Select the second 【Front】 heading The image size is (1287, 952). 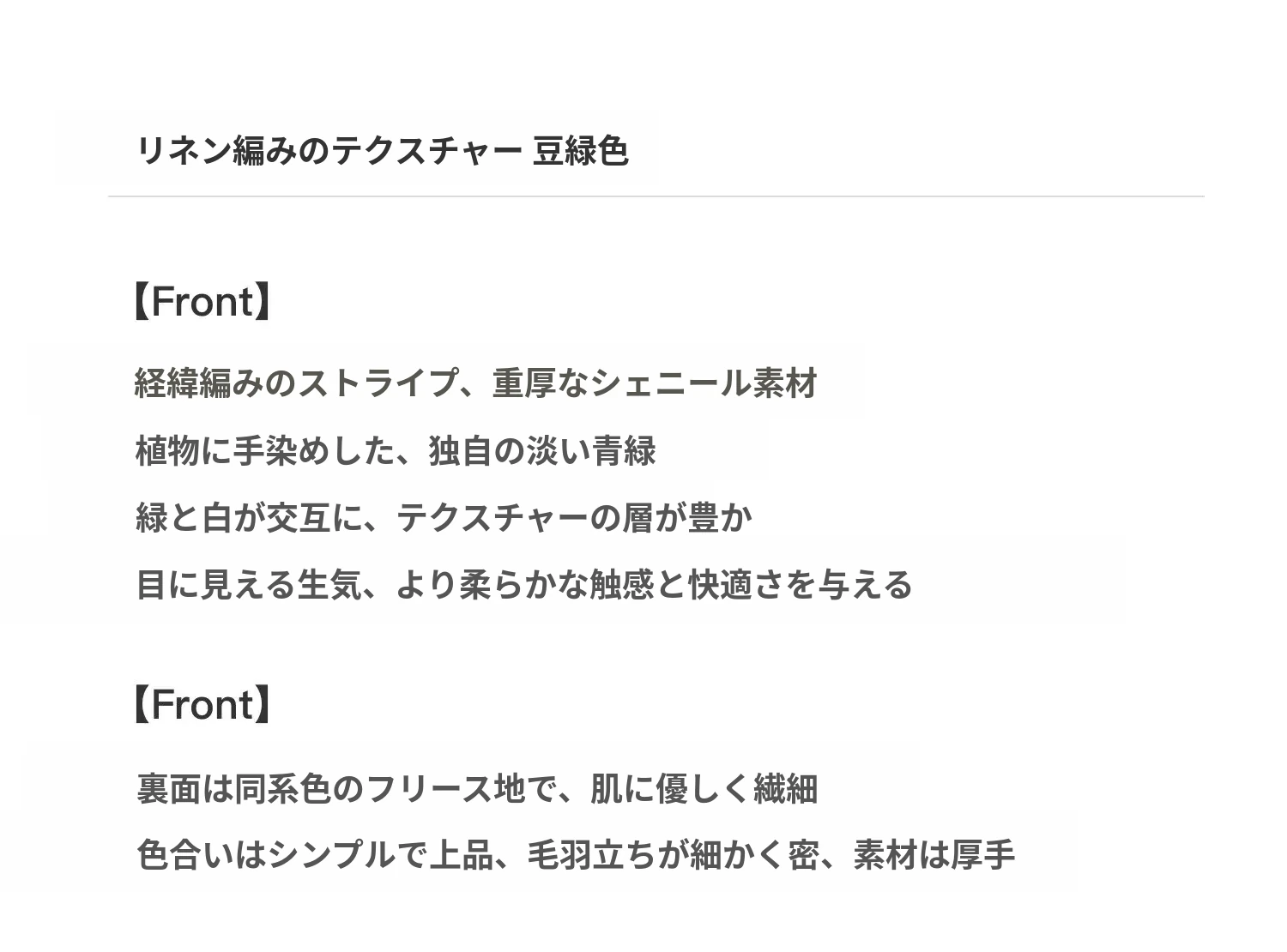pos(202,704)
